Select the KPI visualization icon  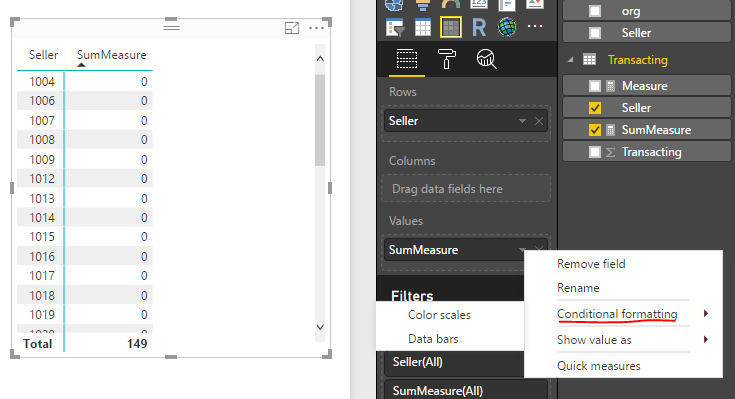(x=535, y=4)
